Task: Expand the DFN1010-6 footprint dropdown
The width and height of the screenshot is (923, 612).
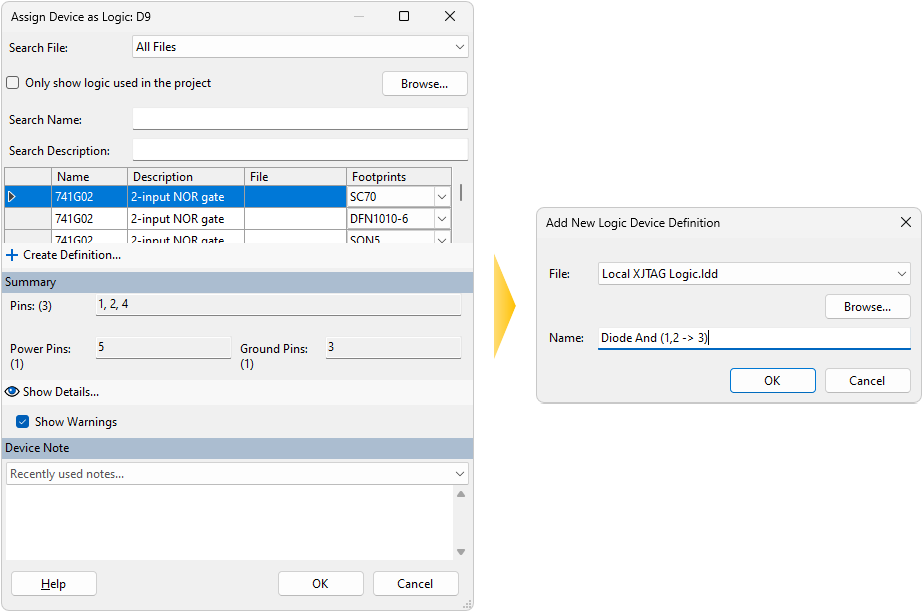Action: (441, 218)
